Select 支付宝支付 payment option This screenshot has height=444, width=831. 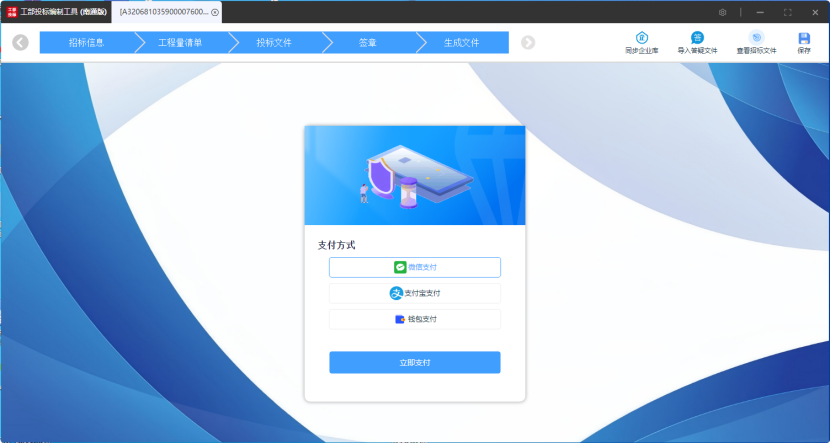point(415,293)
